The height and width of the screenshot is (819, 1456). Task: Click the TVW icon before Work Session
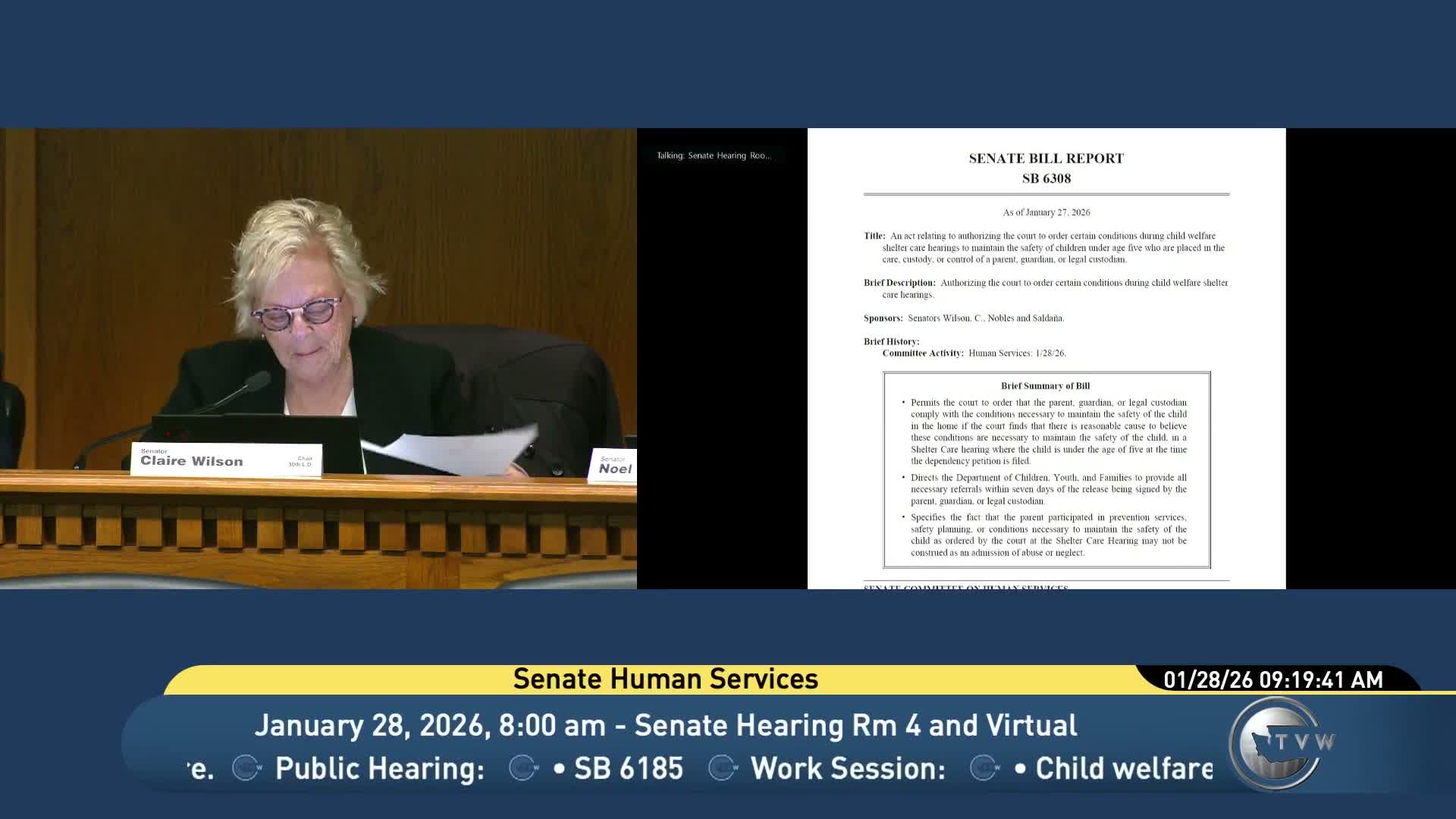723,768
